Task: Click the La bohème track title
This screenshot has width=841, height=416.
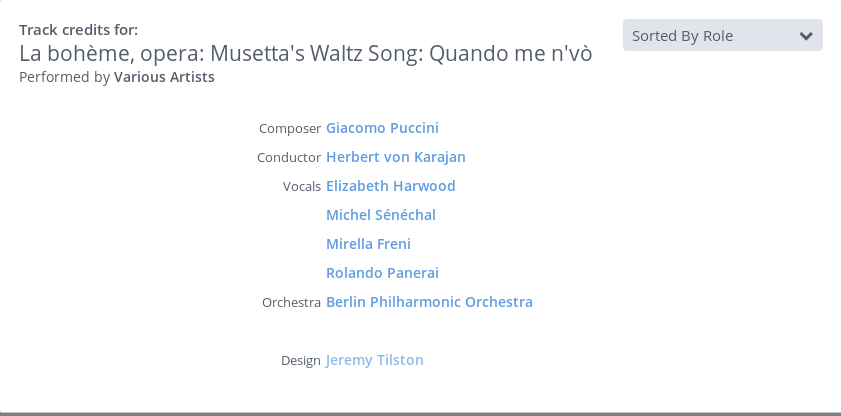Action: 306,54
